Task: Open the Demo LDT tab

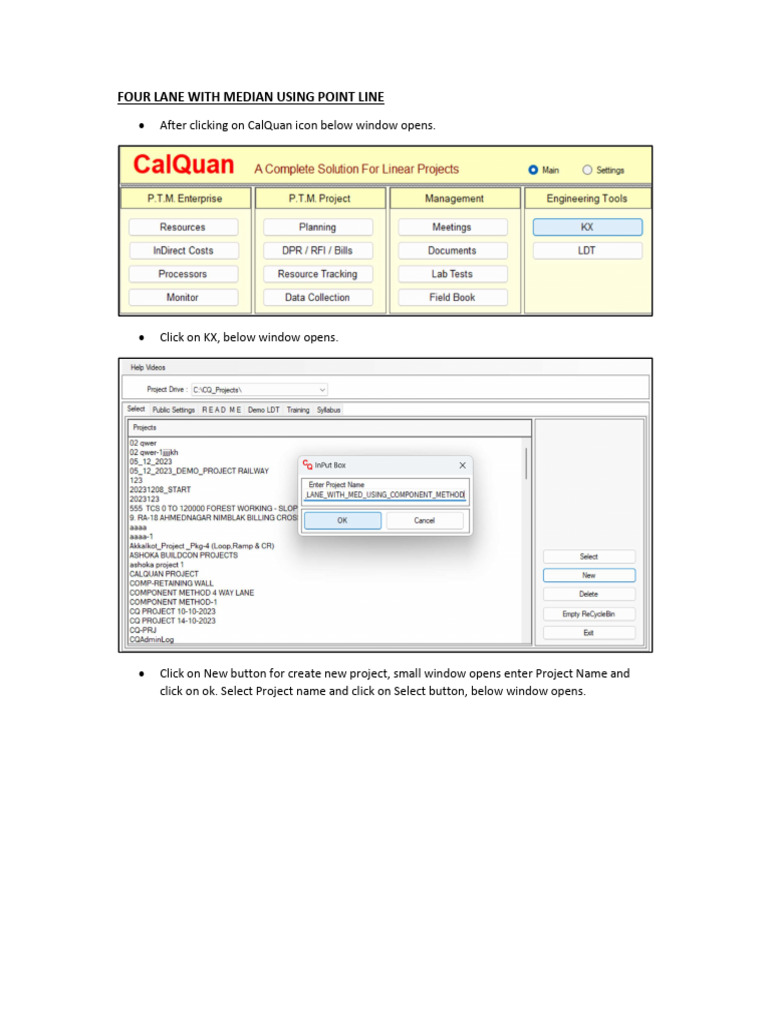Action: (264, 409)
